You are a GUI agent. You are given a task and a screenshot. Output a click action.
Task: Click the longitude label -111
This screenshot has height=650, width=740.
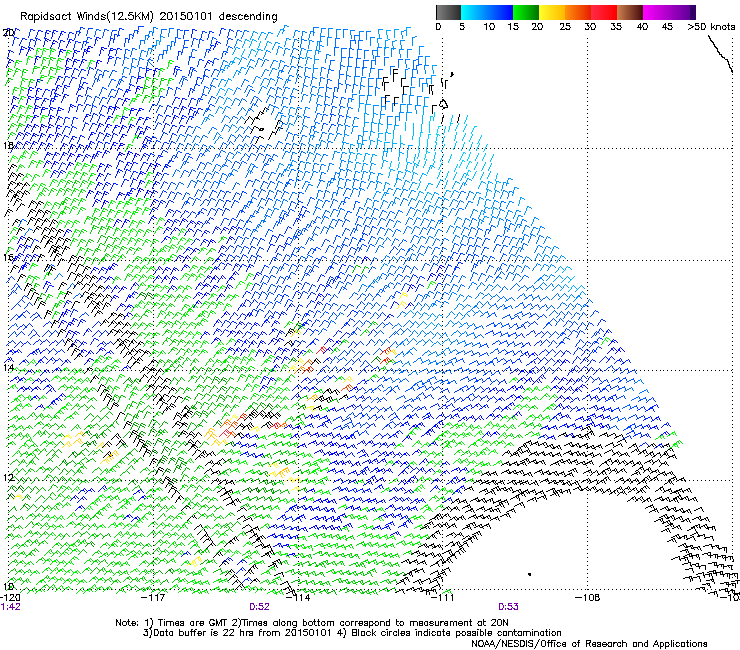click(x=443, y=598)
